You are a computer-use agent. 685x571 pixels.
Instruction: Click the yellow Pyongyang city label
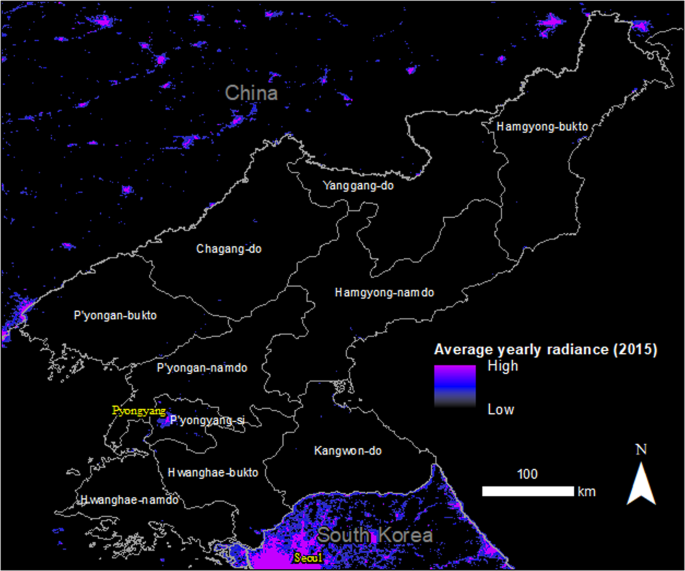pyautogui.click(x=139, y=411)
